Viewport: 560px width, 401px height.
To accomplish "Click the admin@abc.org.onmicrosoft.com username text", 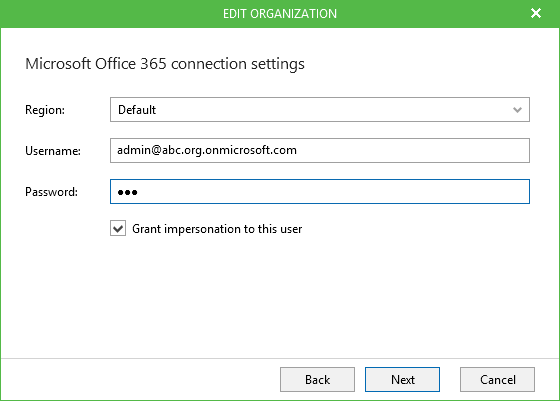I will pyautogui.click(x=207, y=150).
